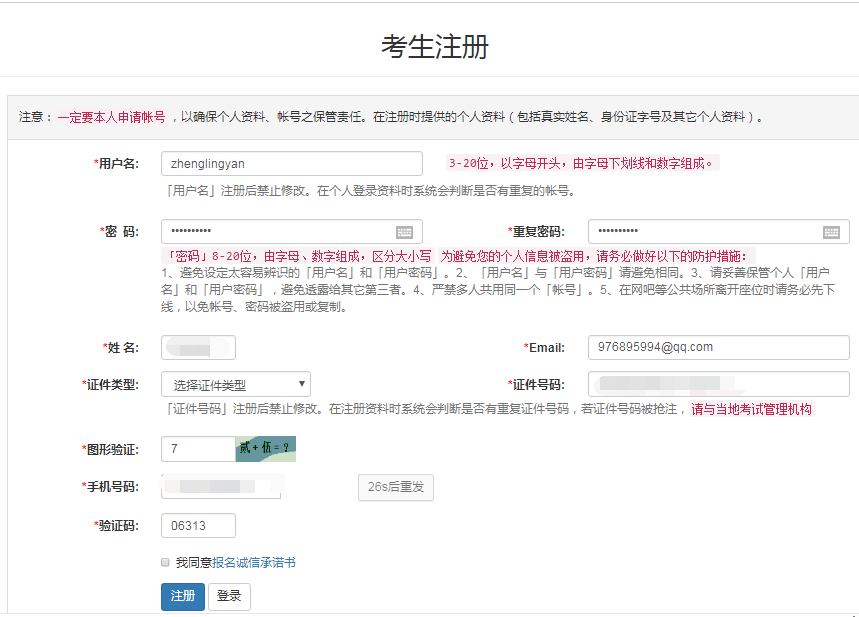Open the 报名诚信承诺书 link
859x617 pixels.
(x=253, y=563)
